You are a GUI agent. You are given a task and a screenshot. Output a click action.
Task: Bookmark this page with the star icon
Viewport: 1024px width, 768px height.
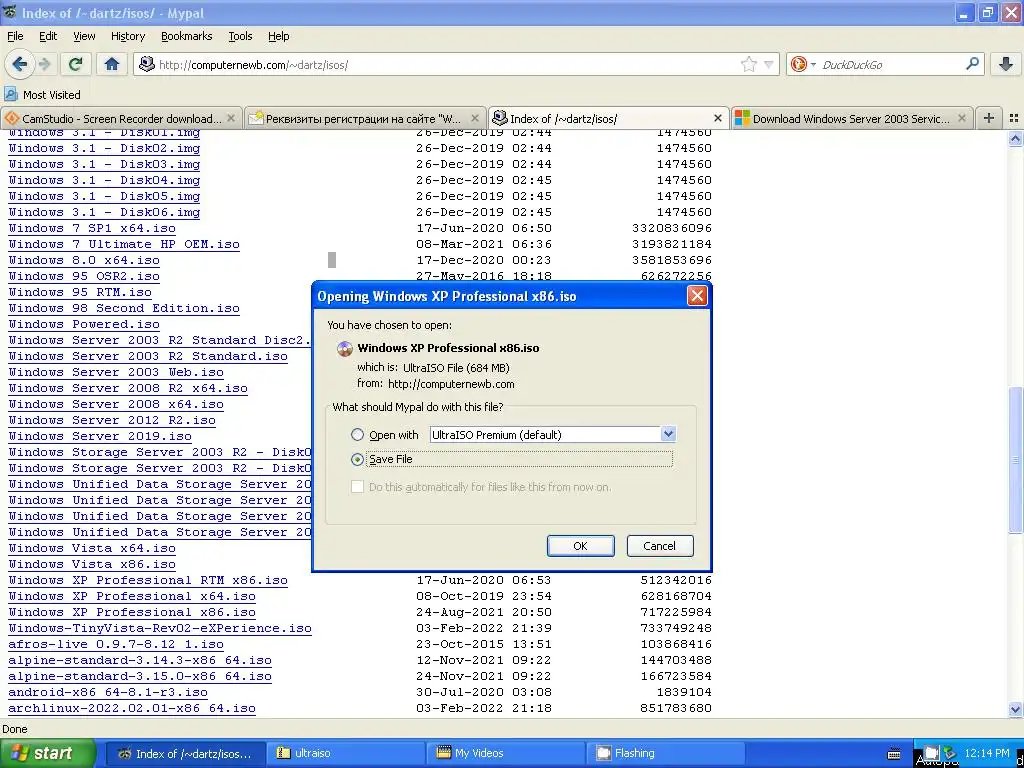(748, 64)
